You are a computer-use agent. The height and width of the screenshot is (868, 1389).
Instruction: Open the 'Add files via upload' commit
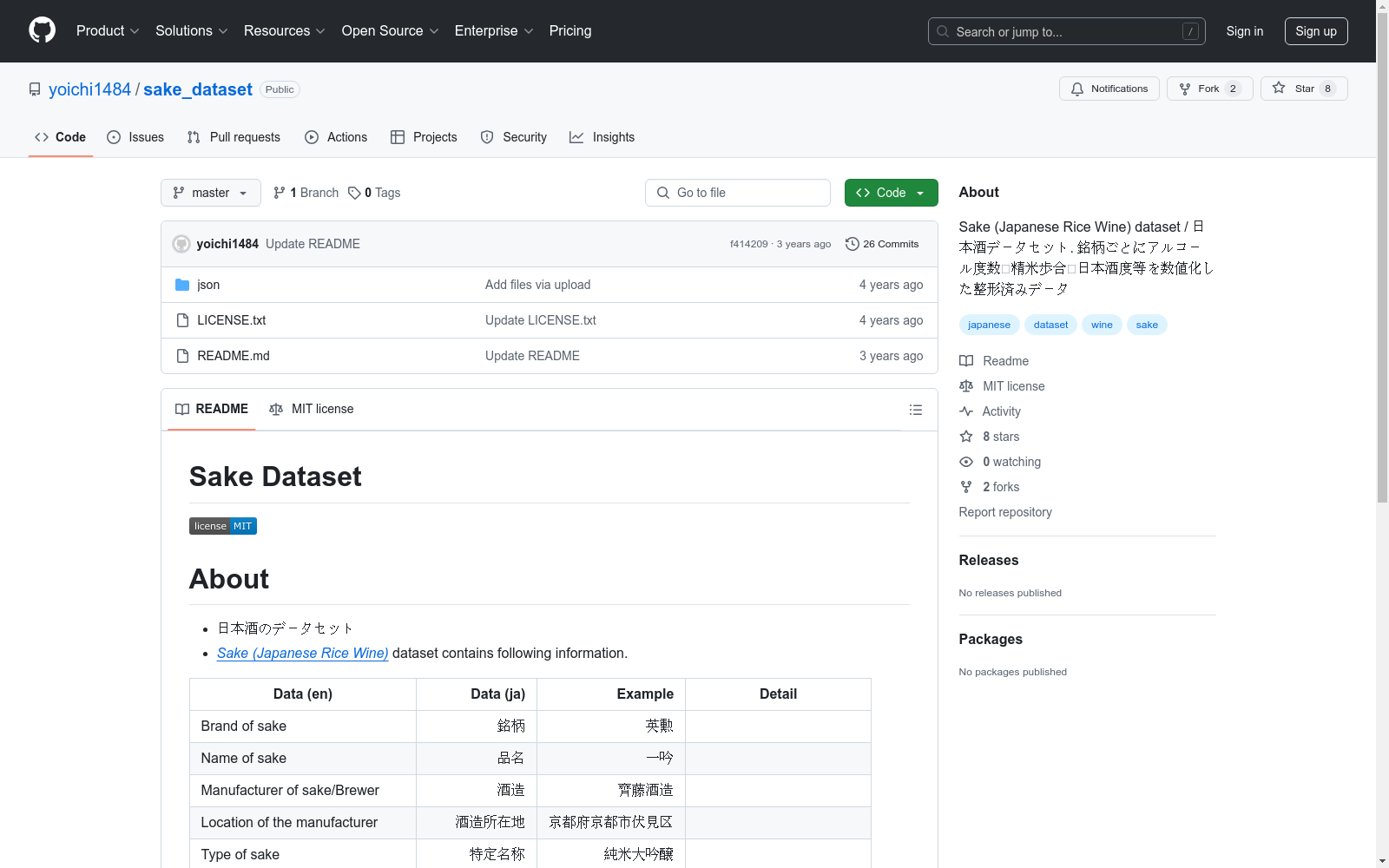click(x=537, y=285)
